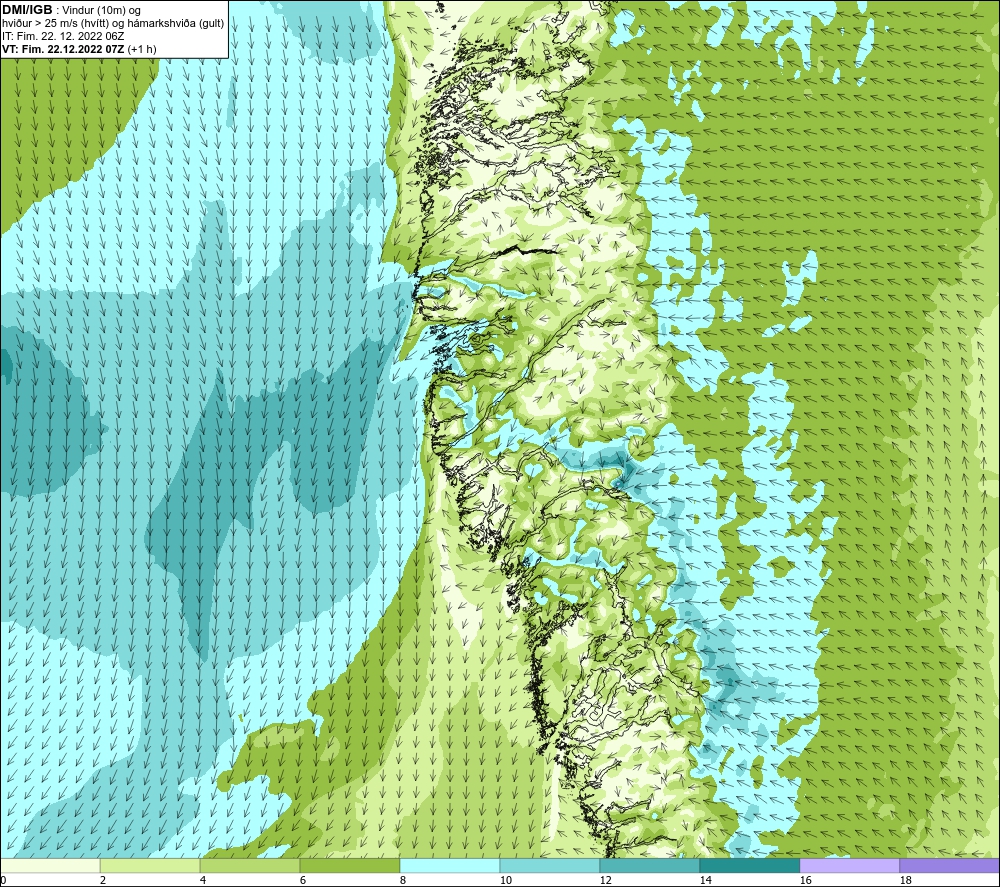Click the olive green 6–8 m/s legend swatch
Image resolution: width=1000 pixels, height=887 pixels.
tap(349, 865)
